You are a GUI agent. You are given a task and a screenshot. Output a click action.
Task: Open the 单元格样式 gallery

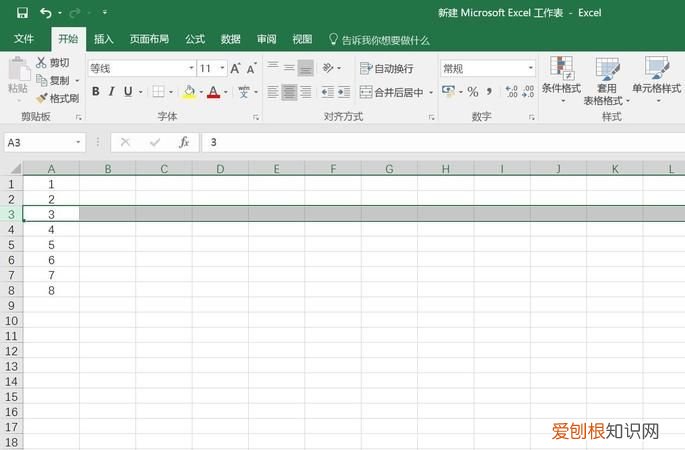(657, 80)
